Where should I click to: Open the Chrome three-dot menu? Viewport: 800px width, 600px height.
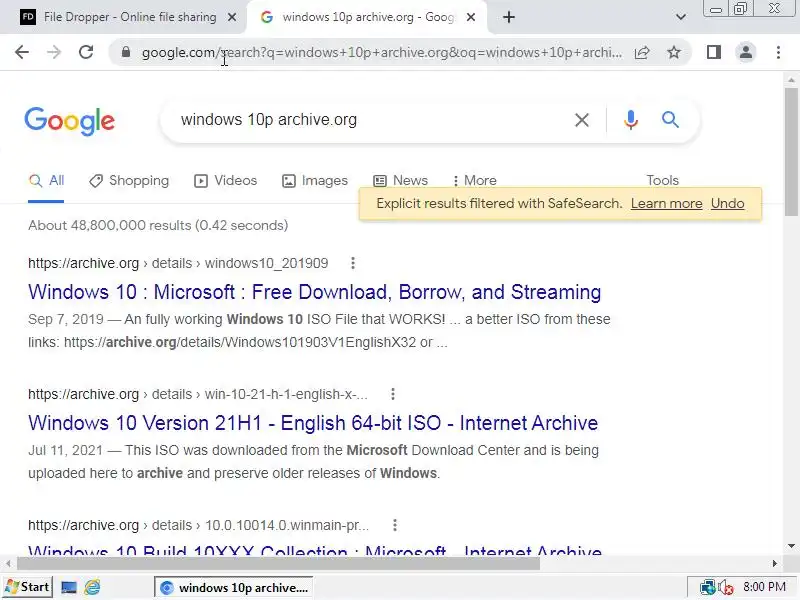[x=778, y=52]
